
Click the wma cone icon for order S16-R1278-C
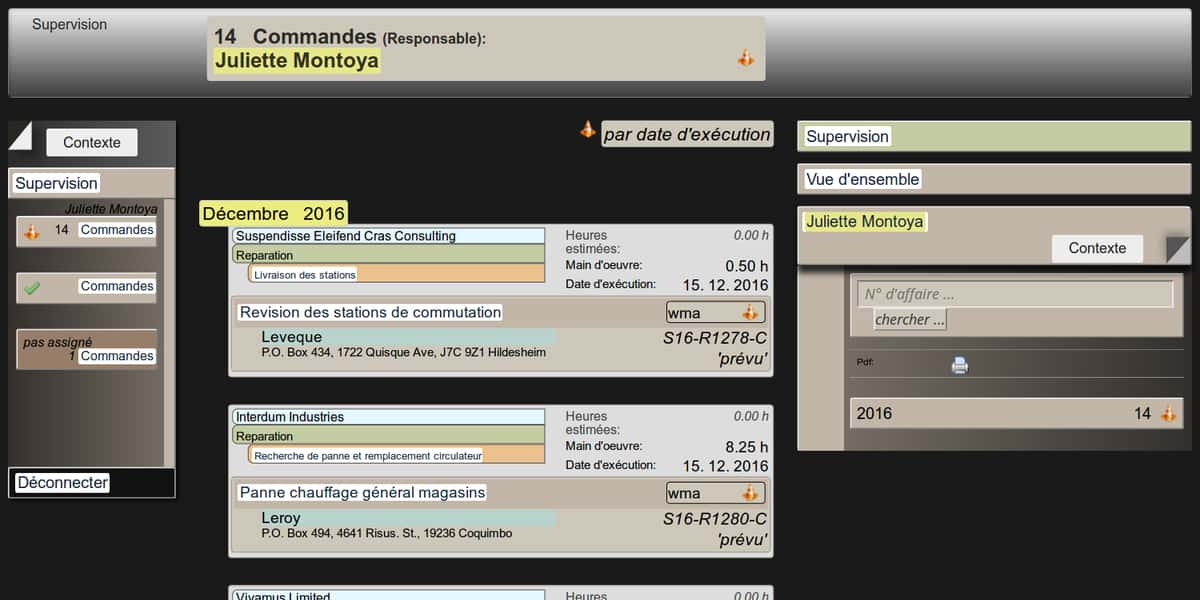[750, 313]
